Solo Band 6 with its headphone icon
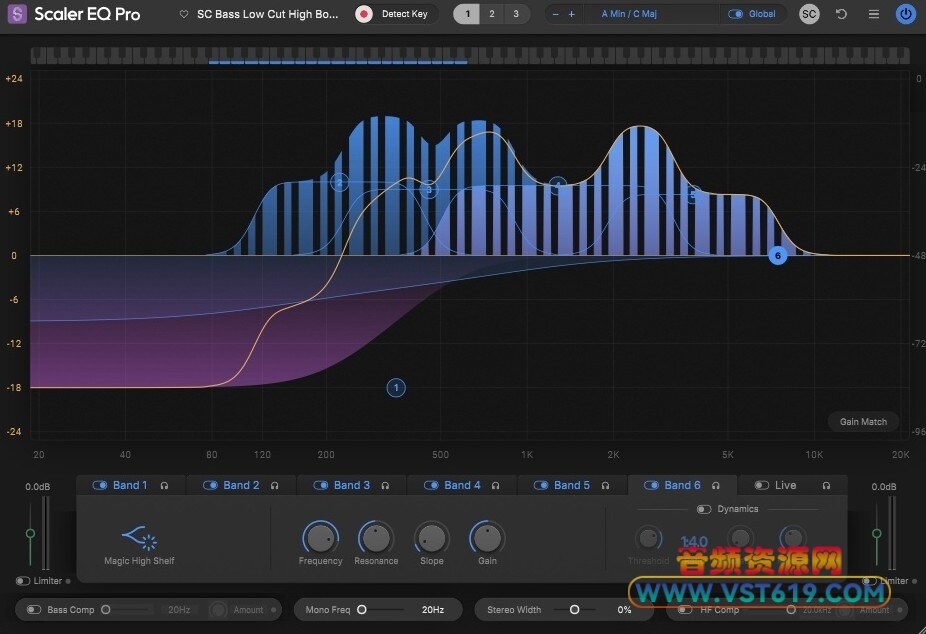 [x=716, y=486]
